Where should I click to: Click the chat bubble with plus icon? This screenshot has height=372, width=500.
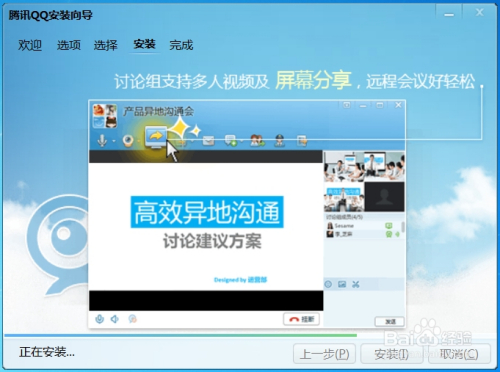[x=231, y=141]
